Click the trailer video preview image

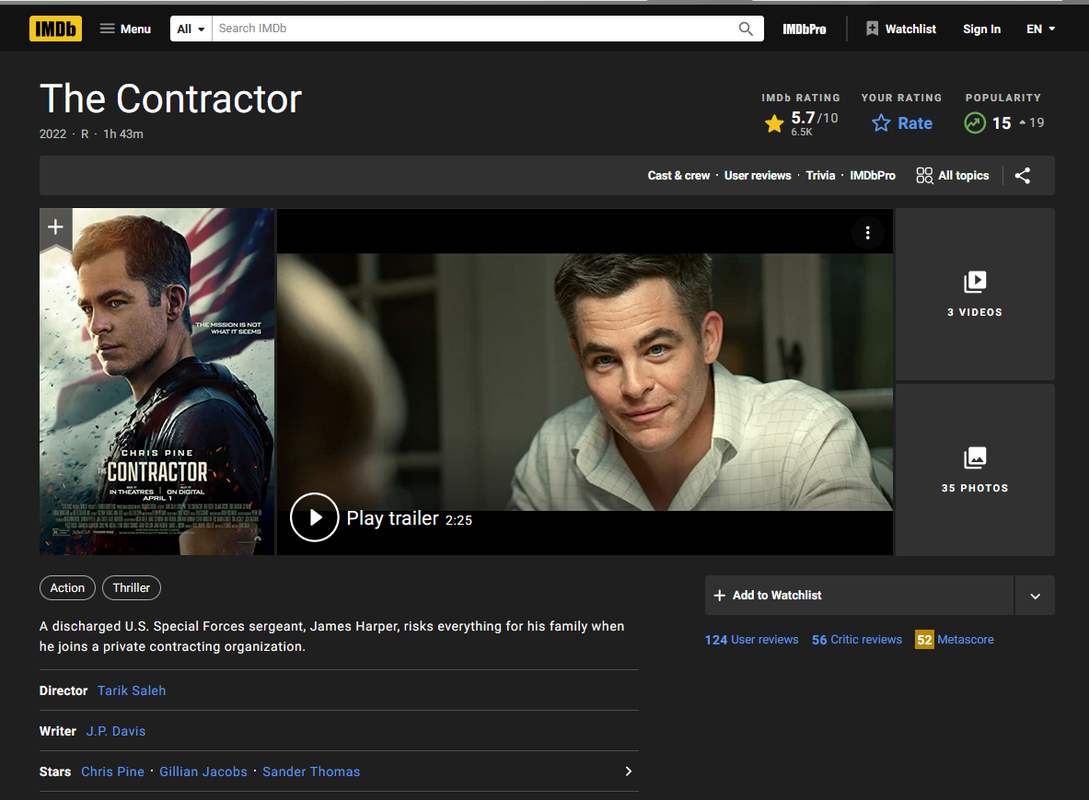pos(585,382)
